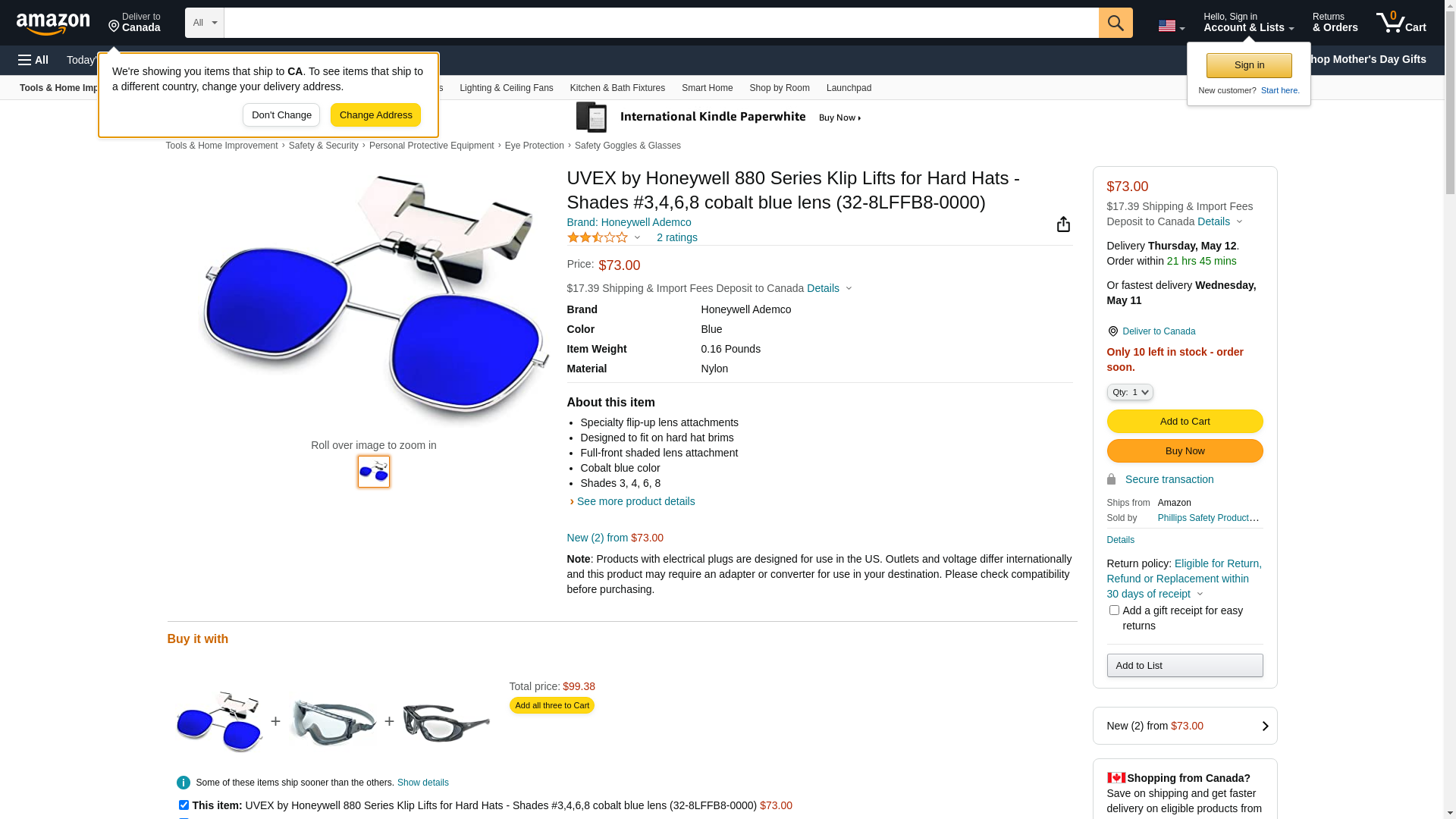The image size is (1456, 819).
Task: Open the All hamburger menu
Action: [x=33, y=60]
